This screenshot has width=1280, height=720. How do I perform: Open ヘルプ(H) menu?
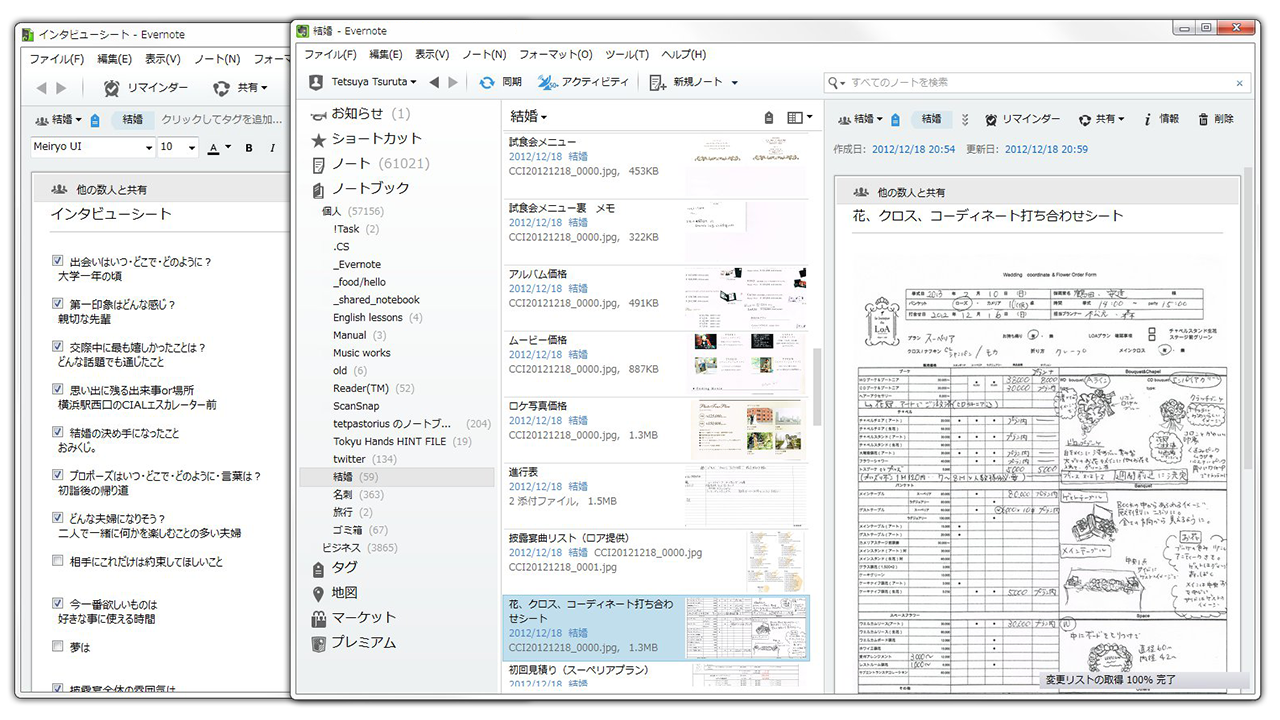tap(684, 55)
